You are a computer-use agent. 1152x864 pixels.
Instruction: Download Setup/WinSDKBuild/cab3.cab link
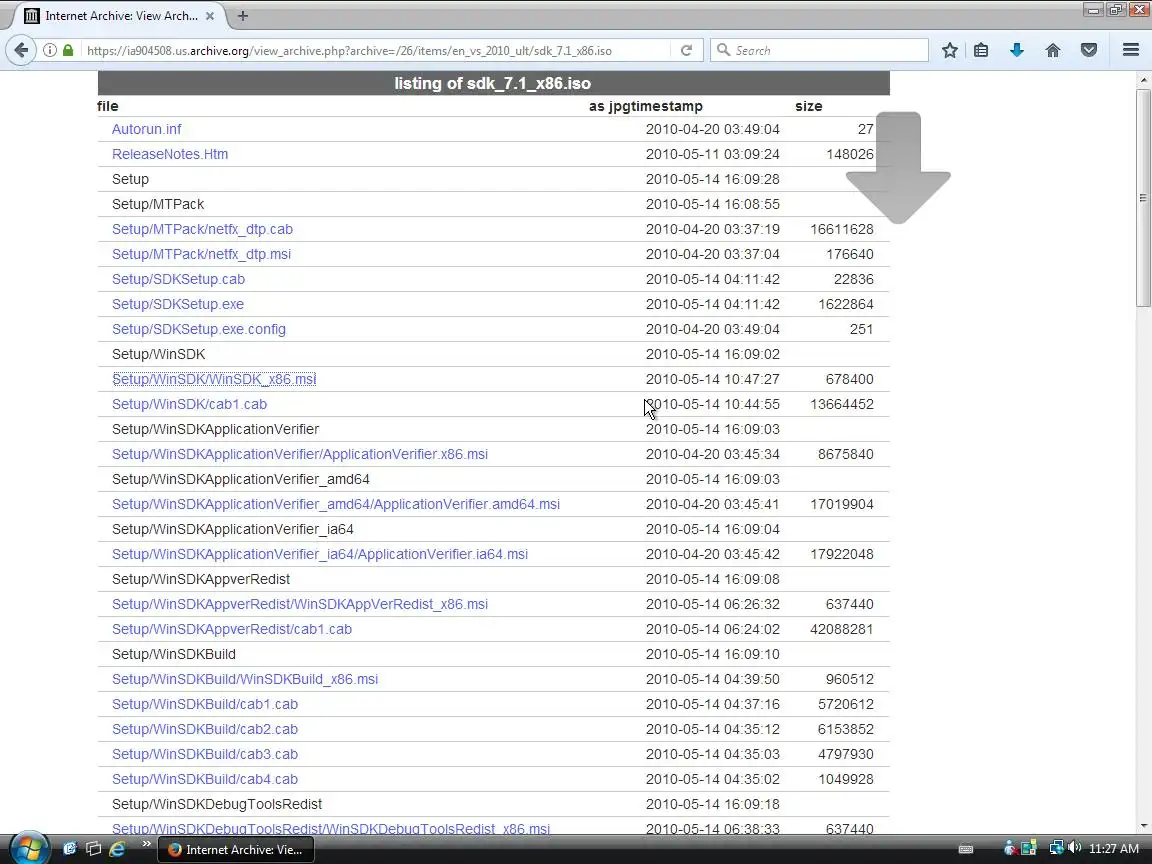(x=205, y=754)
